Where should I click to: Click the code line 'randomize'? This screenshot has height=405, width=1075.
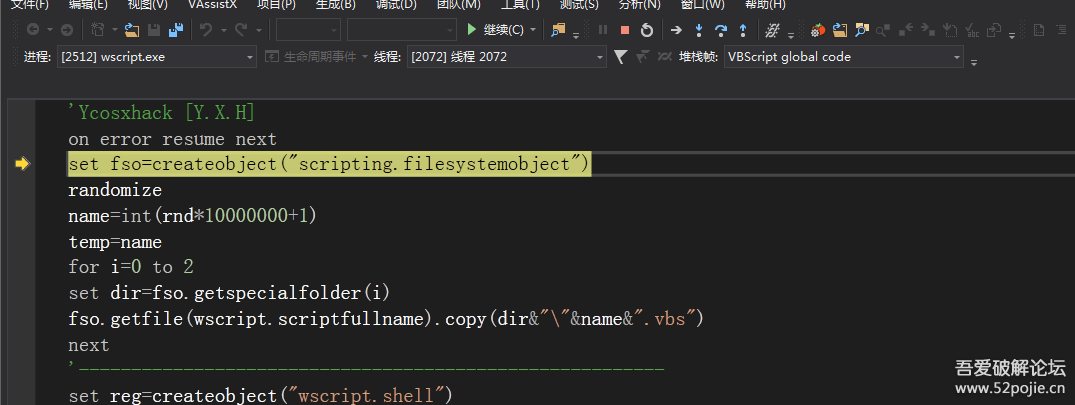115,190
